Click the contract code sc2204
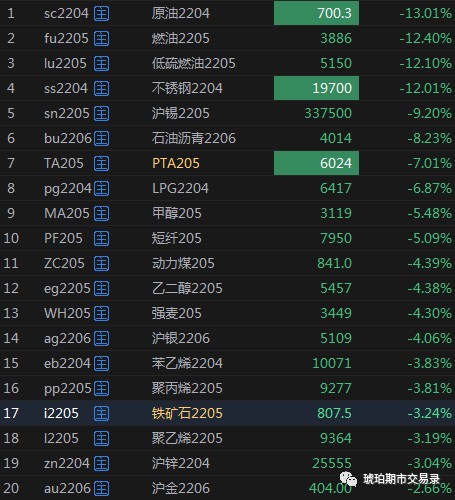This screenshot has height=500, width=455. pyautogui.click(x=66, y=14)
